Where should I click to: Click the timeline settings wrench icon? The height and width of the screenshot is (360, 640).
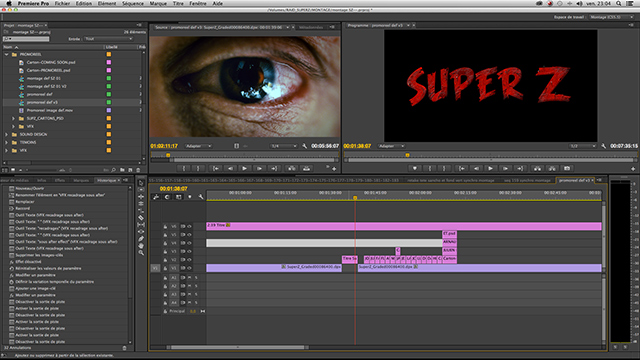coord(201,197)
